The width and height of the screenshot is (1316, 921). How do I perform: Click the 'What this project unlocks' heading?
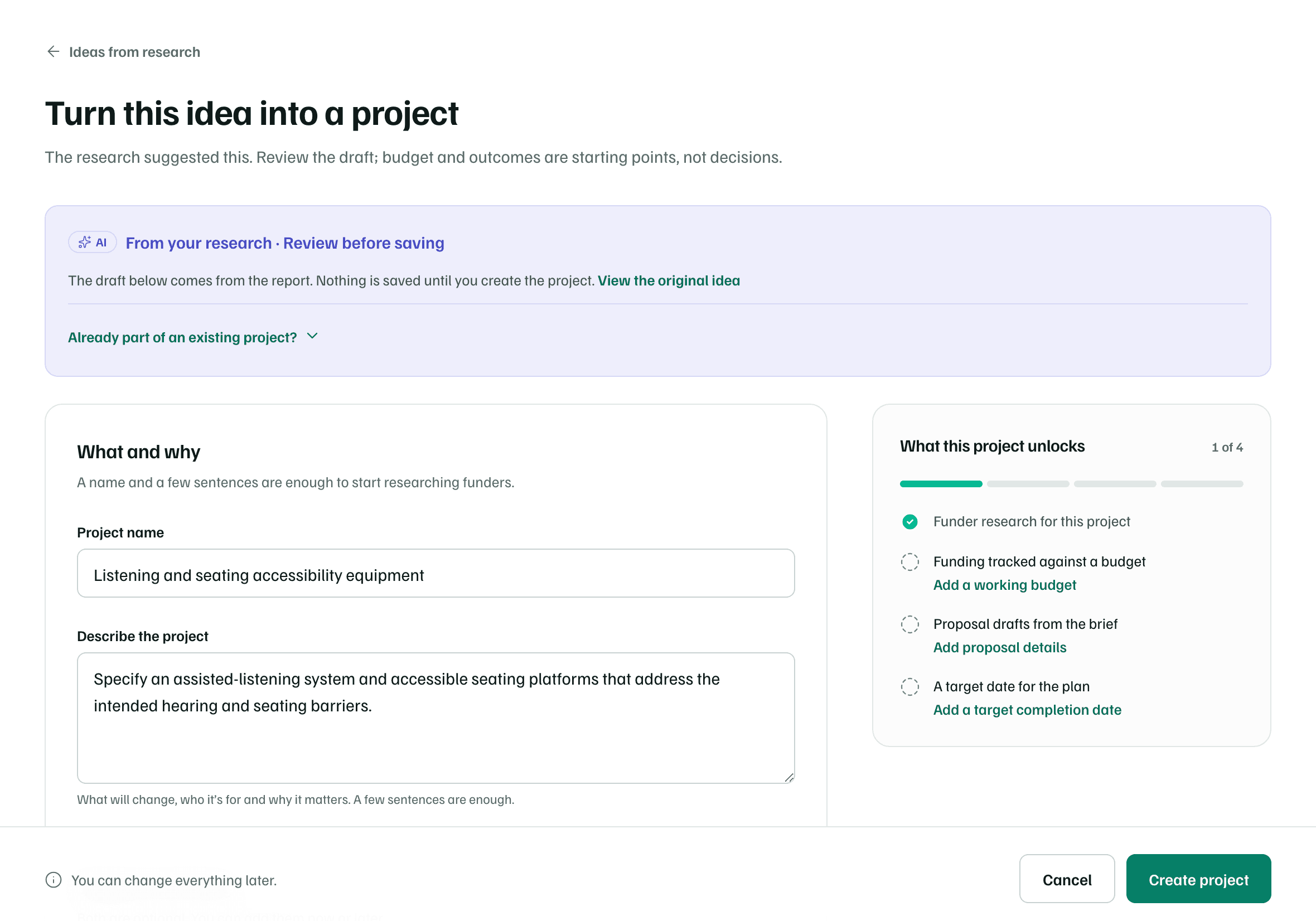[992, 446]
